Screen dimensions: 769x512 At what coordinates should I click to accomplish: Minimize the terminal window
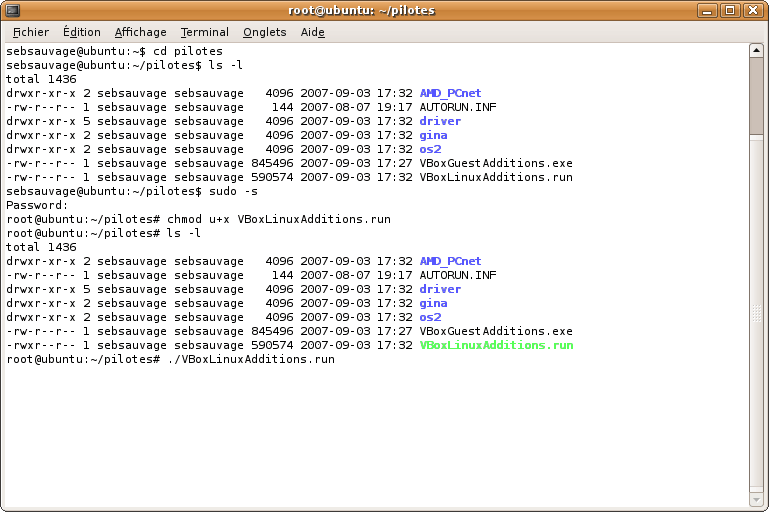coord(707,10)
